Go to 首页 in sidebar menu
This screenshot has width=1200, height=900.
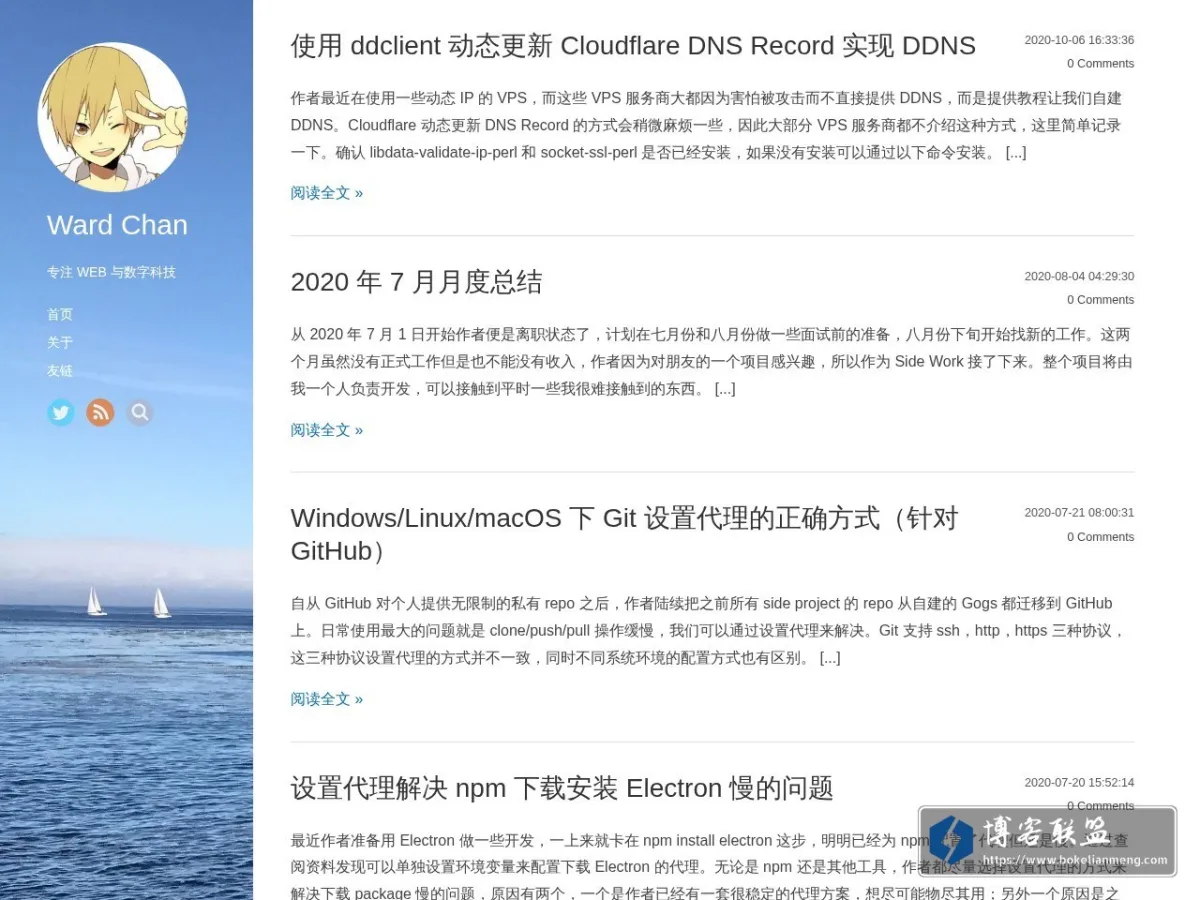tap(60, 314)
